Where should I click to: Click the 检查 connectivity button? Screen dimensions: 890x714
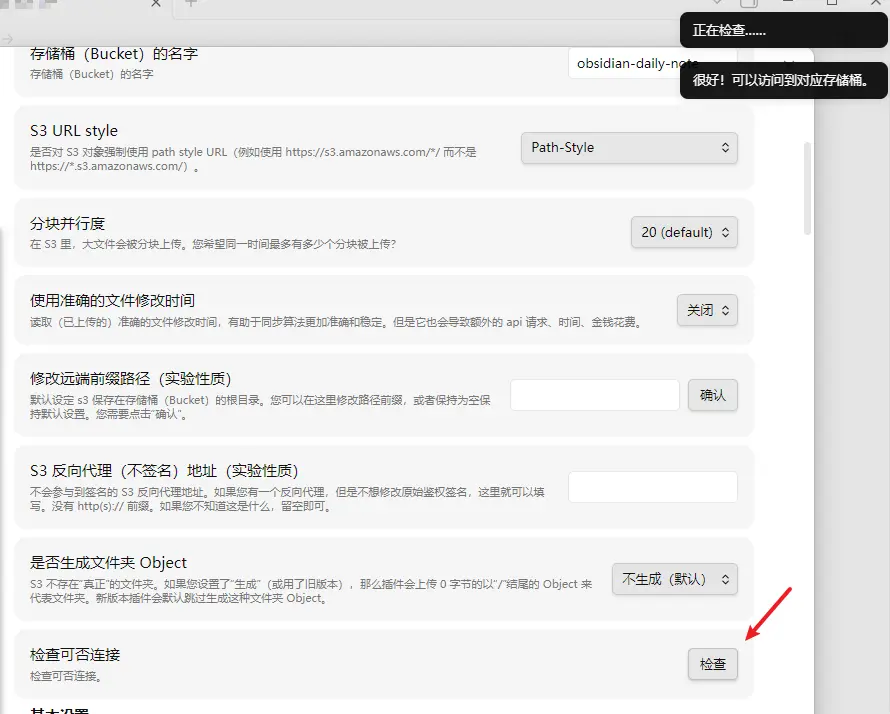click(x=712, y=664)
